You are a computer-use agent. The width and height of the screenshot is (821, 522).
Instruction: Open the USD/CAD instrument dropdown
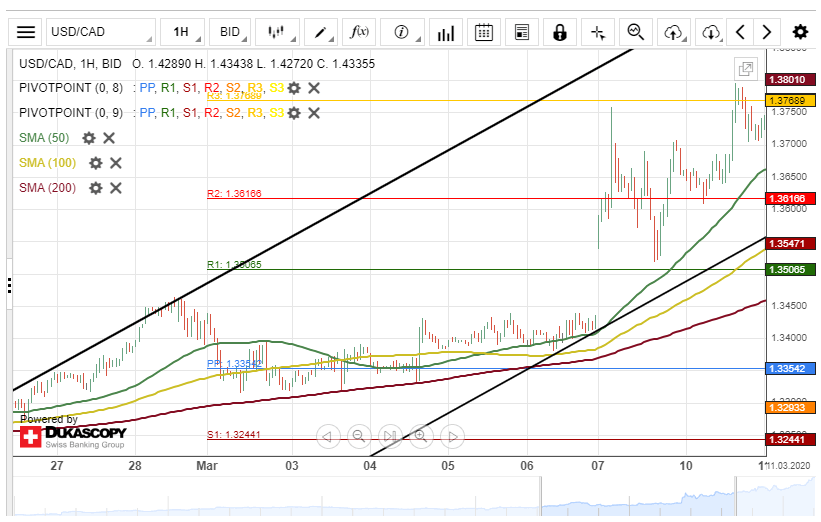[101, 32]
